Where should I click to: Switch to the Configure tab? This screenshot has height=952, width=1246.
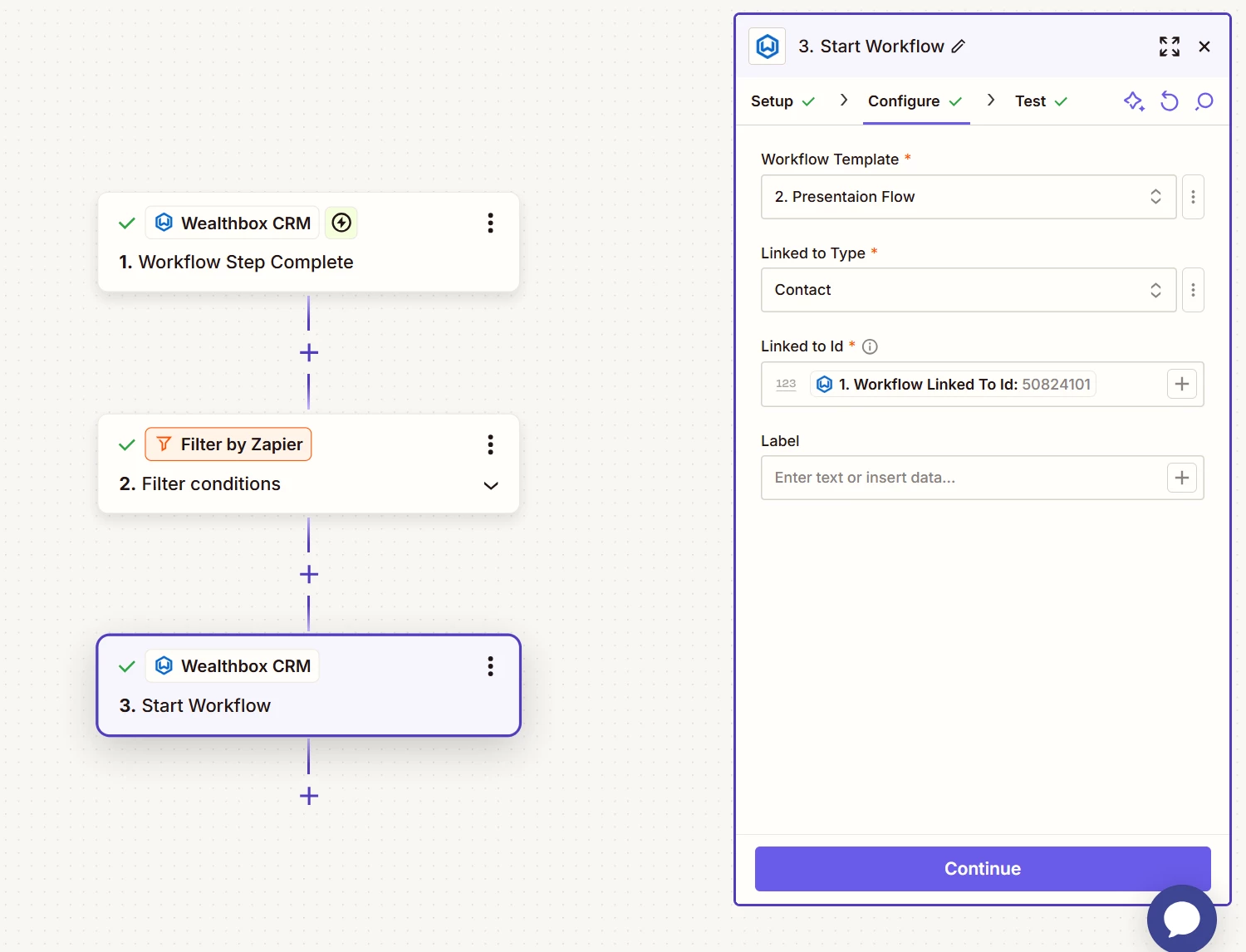[915, 101]
